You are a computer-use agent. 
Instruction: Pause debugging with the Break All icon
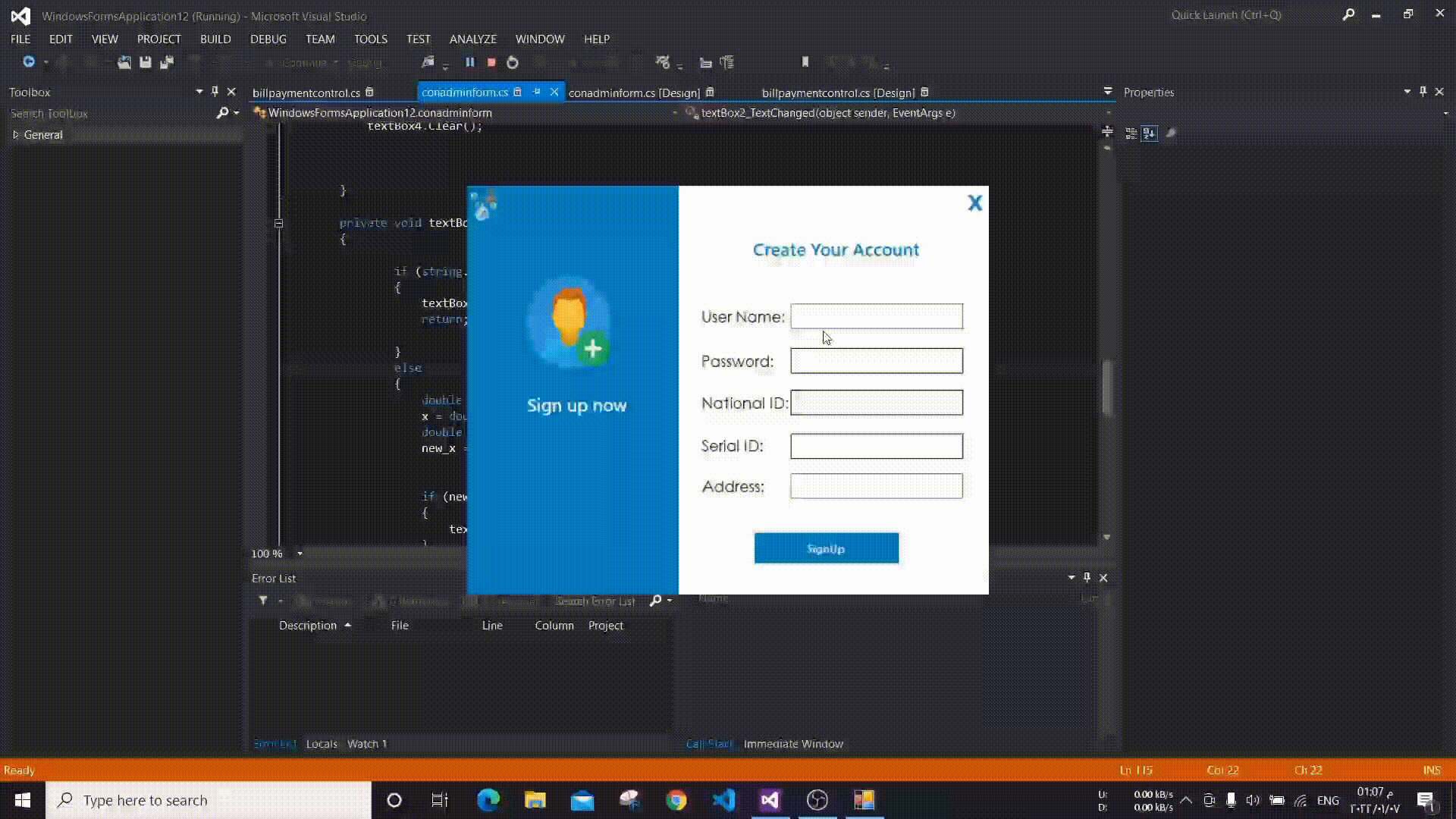469,63
